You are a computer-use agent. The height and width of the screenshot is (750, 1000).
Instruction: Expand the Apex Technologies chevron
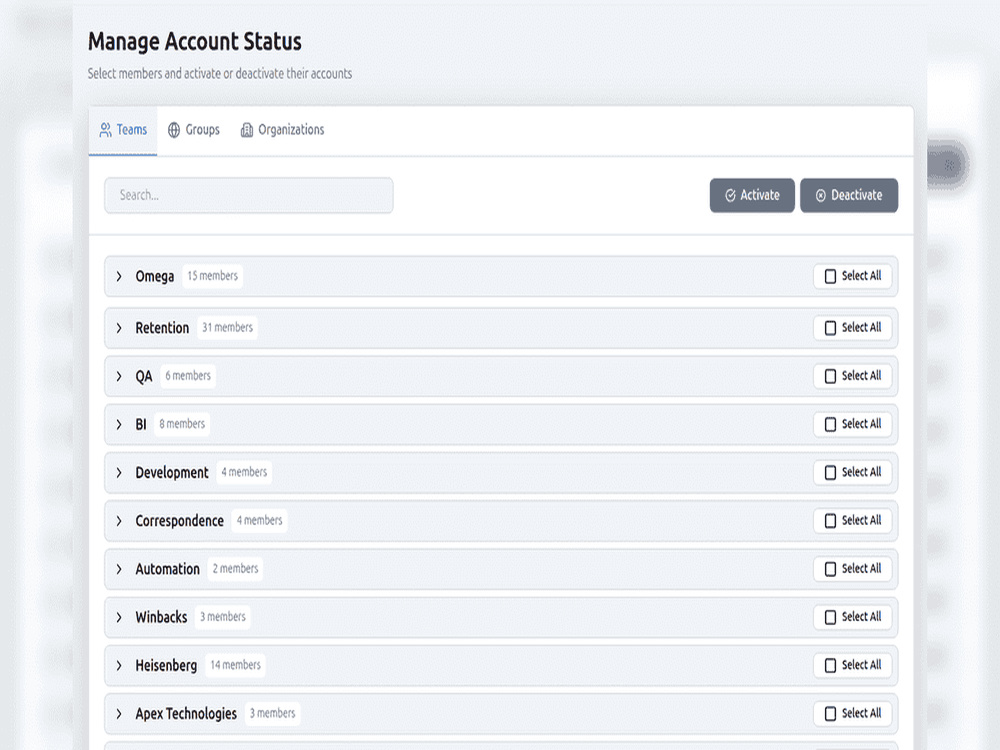(119, 714)
